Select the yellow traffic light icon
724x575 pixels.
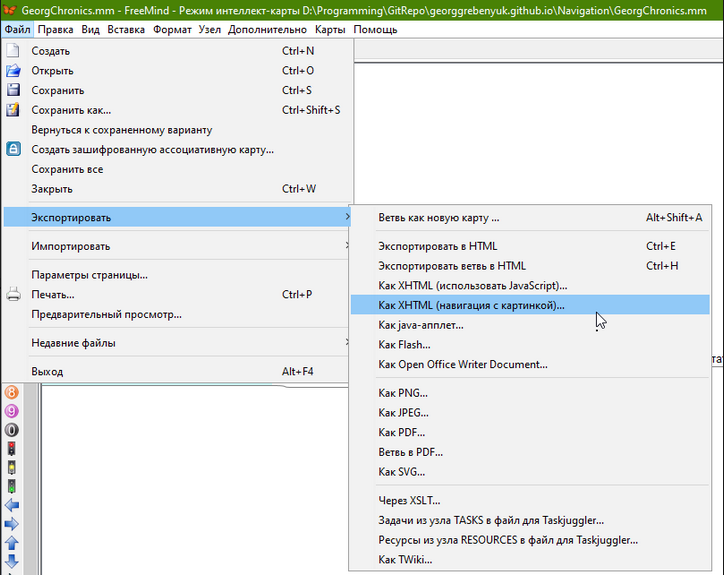tap(13, 468)
